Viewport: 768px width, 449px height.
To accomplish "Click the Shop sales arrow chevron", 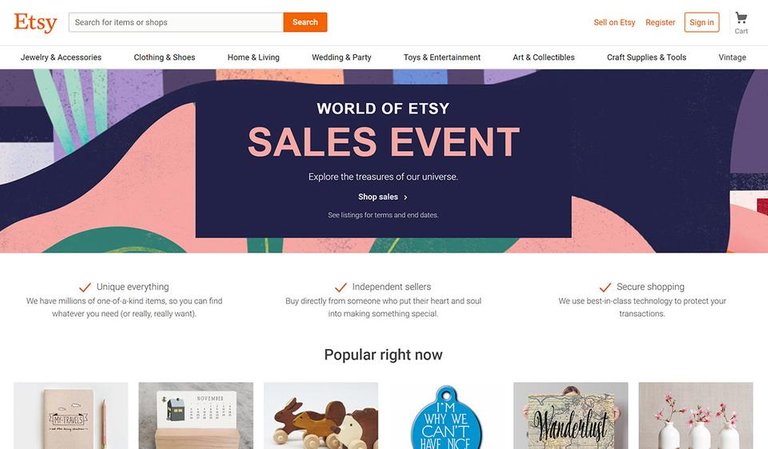I will tap(406, 198).
